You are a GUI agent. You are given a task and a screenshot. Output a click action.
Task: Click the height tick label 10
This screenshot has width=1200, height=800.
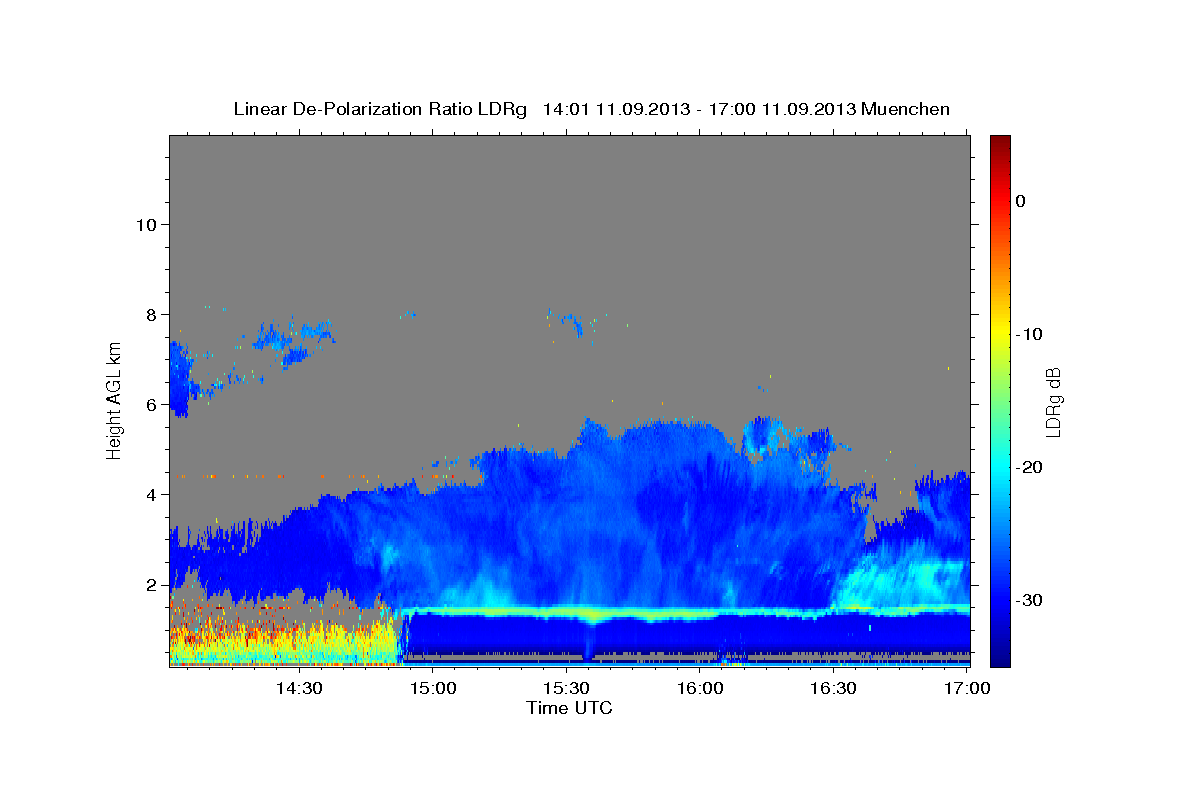pos(145,224)
